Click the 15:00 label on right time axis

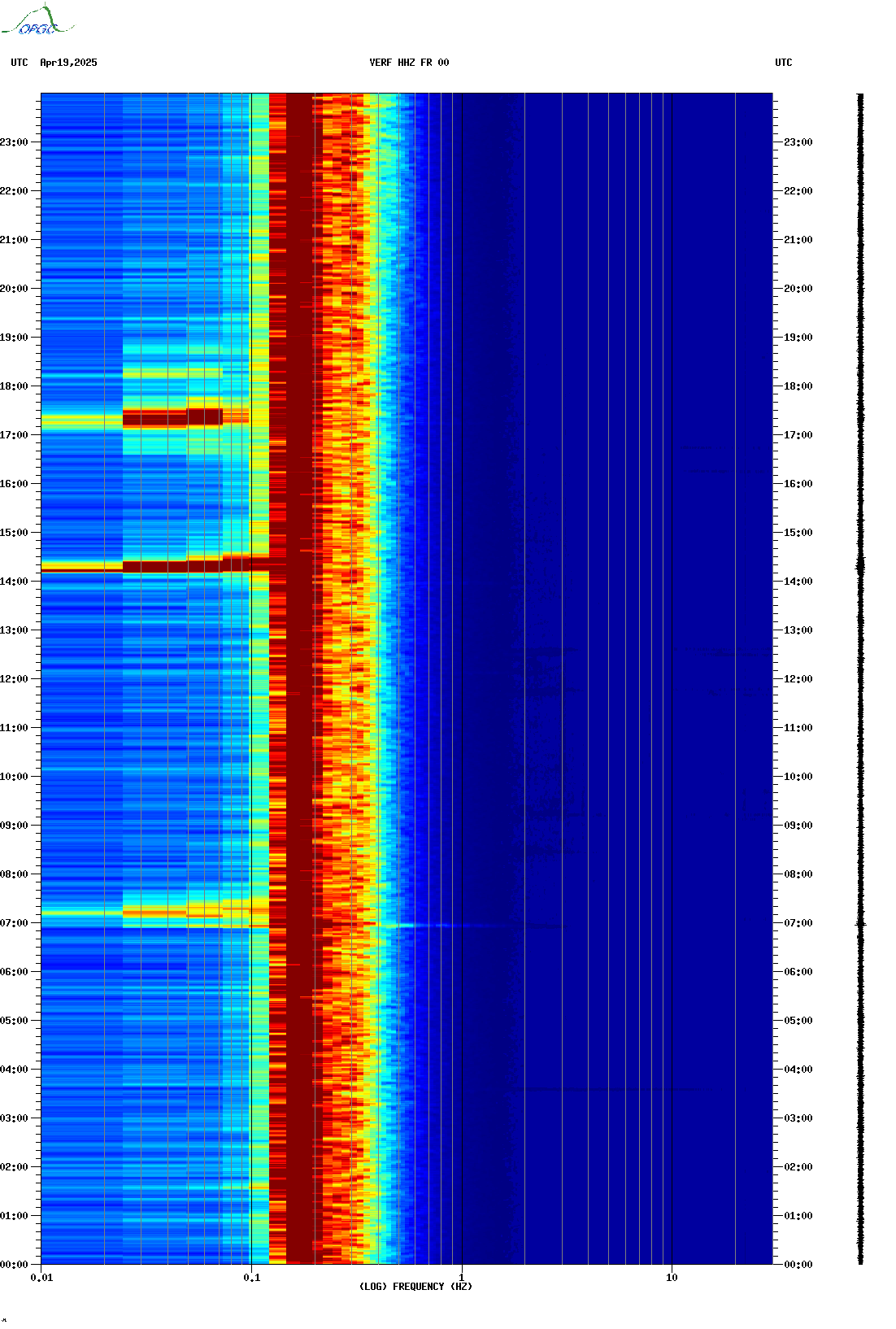click(798, 533)
